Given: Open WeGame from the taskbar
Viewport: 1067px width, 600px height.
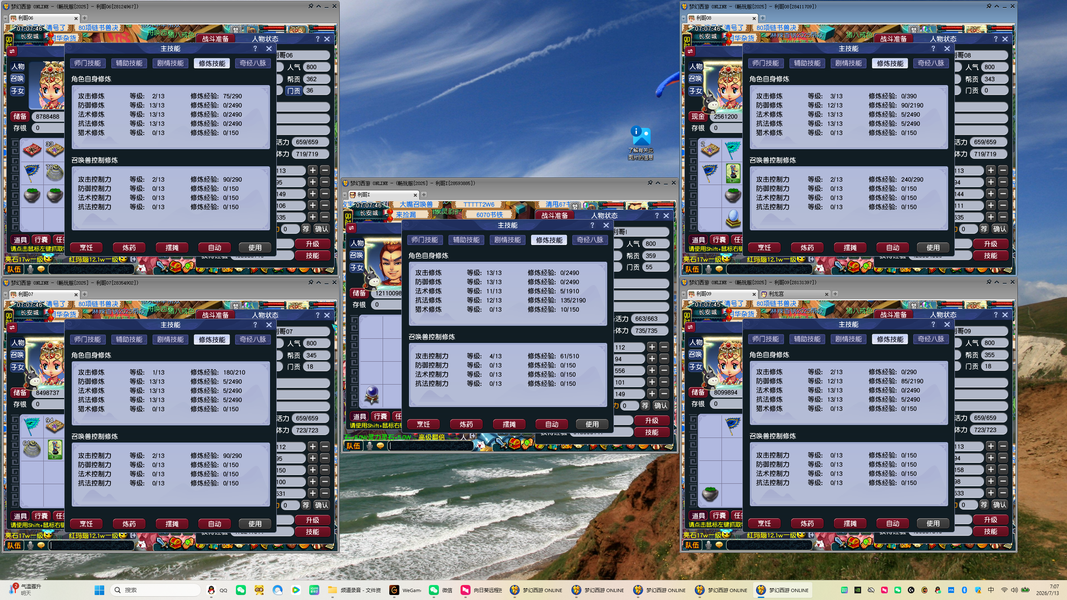Looking at the screenshot, I should (x=406, y=590).
